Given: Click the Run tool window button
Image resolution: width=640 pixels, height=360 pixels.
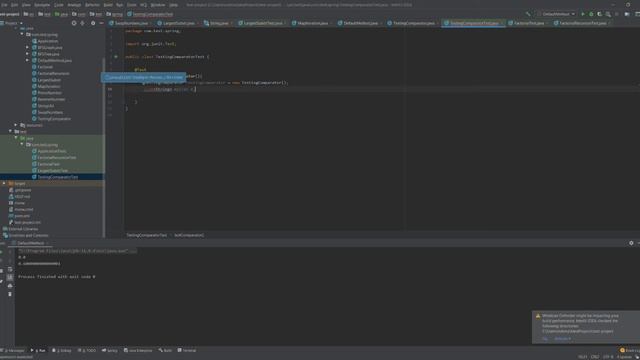Looking at the screenshot, I should click(38, 350).
